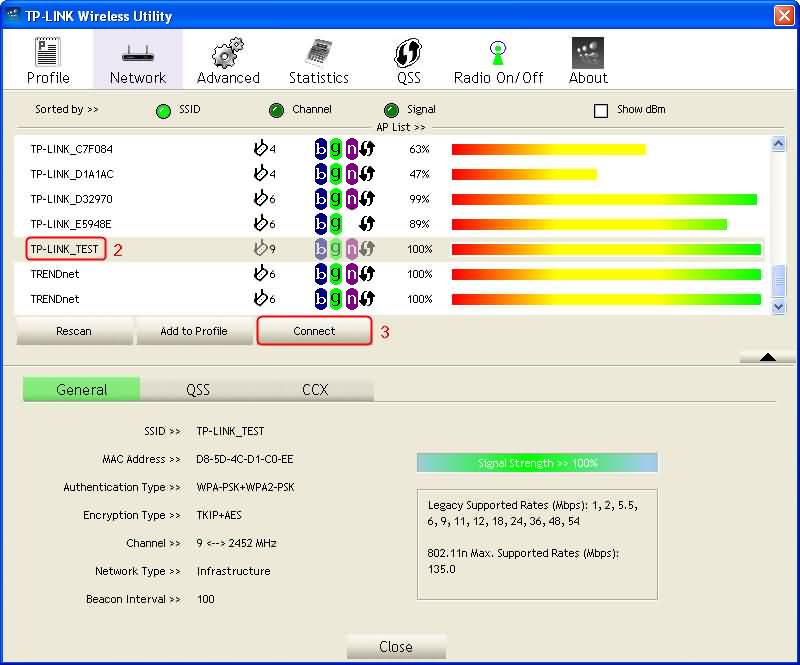The image size is (800, 665).
Task: Open the Advanced settings section
Action: pyautogui.click(x=228, y=60)
